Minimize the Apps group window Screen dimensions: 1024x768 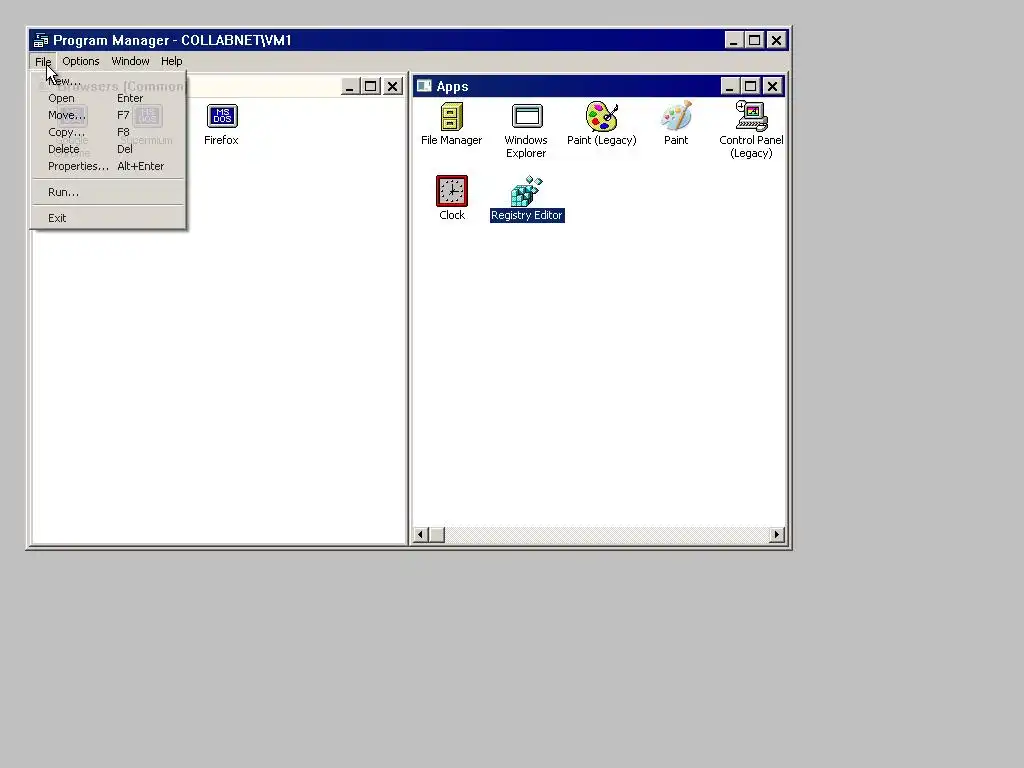pos(729,86)
